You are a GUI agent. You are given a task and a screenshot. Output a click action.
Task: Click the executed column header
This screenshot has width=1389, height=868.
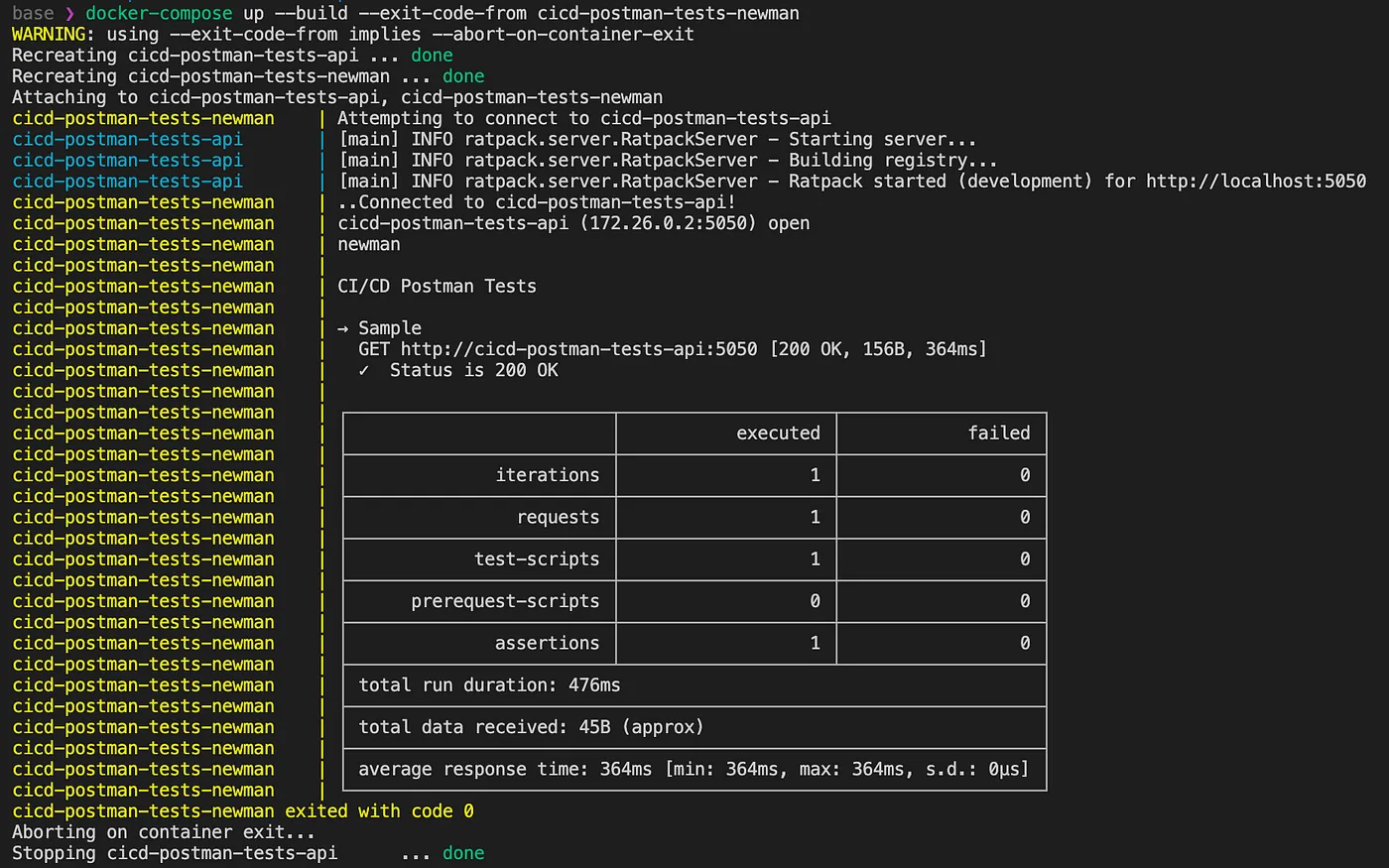(778, 434)
